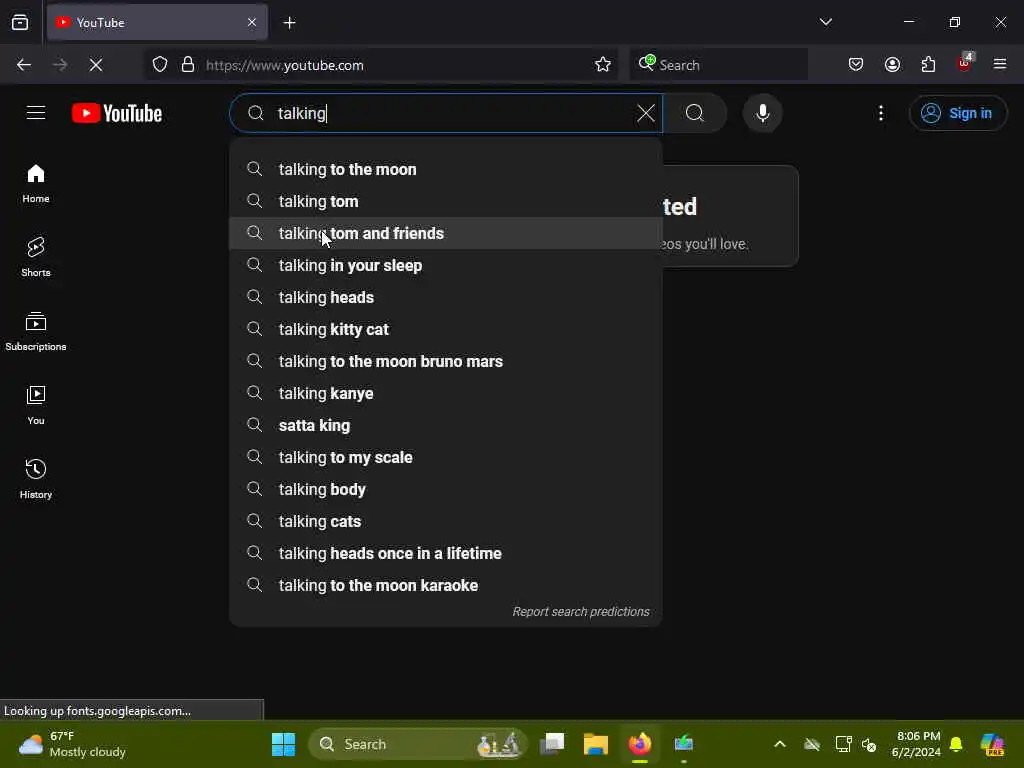
Task: Select suggestion "talking to the moon"
Action: pos(446,169)
